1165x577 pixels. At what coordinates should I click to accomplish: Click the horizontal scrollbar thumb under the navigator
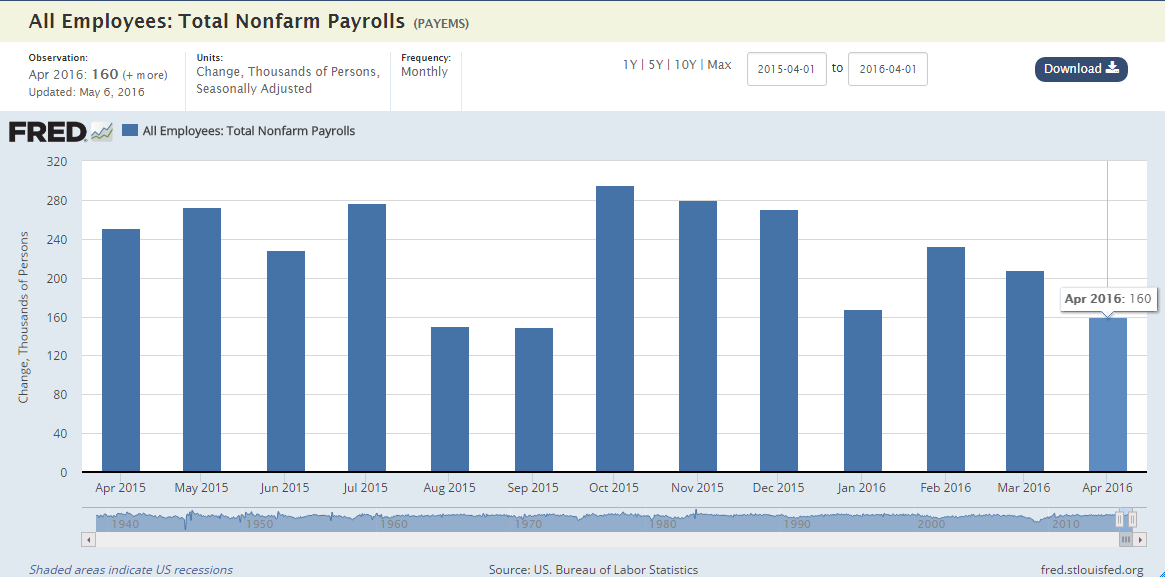pos(1125,539)
